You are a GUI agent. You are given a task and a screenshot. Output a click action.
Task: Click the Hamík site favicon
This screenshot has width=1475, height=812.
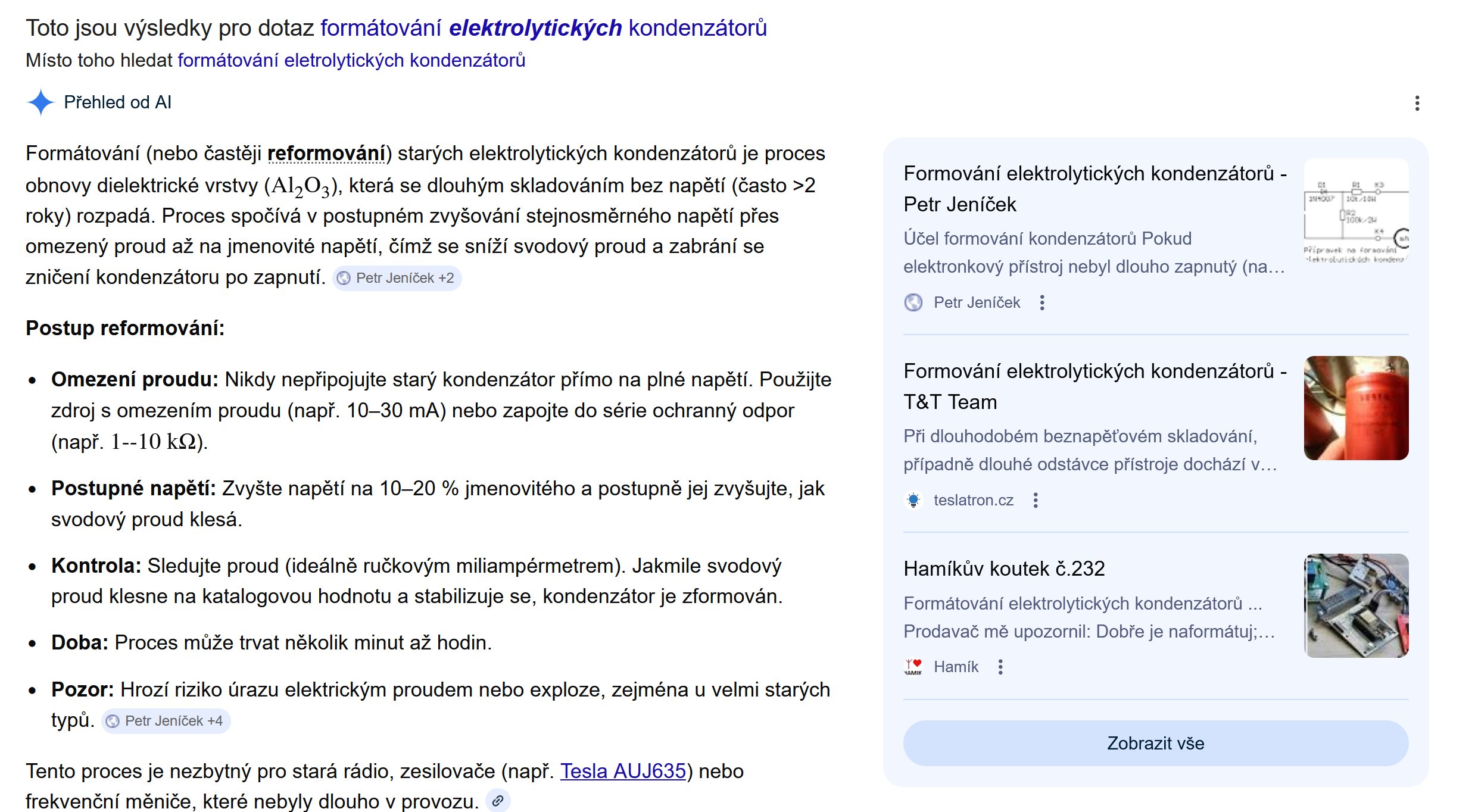pyautogui.click(x=913, y=667)
